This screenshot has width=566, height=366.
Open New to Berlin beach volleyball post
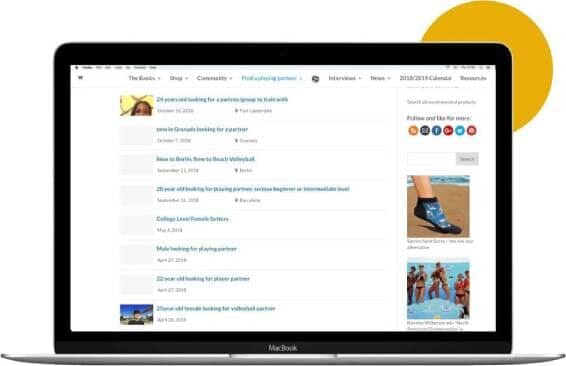pos(206,159)
